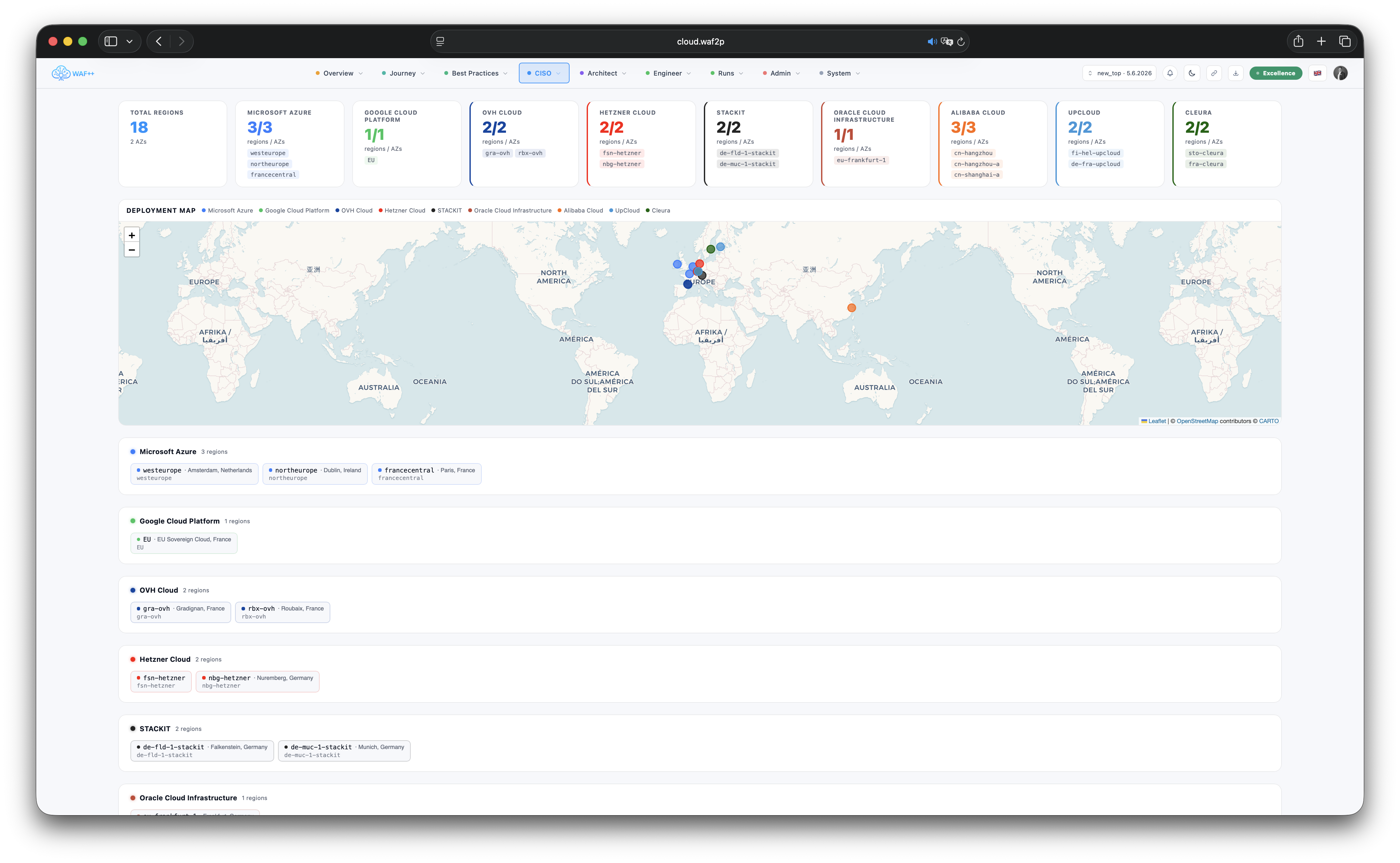Click the light-blue UpCloud marker near Finland
Screen dimensions: 1400x863
pyautogui.click(x=721, y=246)
